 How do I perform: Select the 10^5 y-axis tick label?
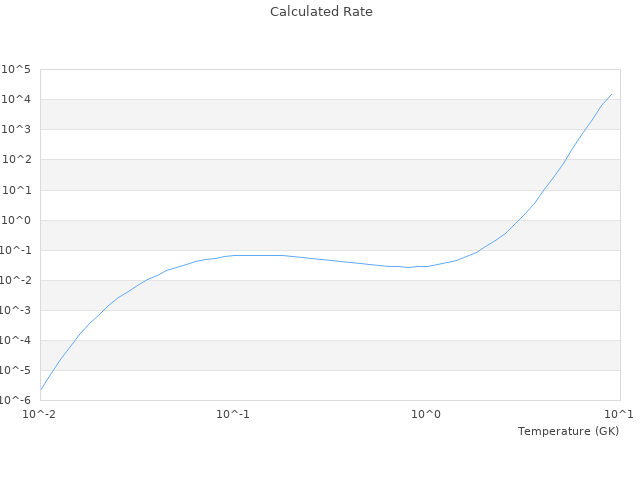[16, 69]
